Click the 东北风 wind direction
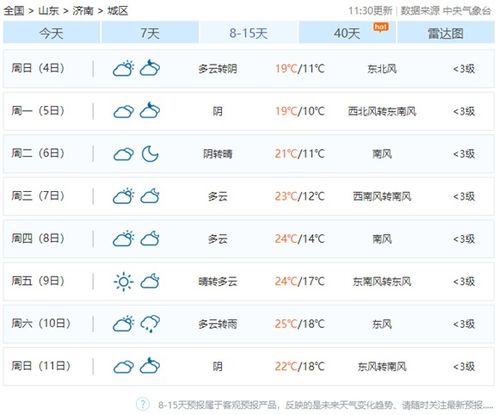499x415 pixels. (382, 69)
